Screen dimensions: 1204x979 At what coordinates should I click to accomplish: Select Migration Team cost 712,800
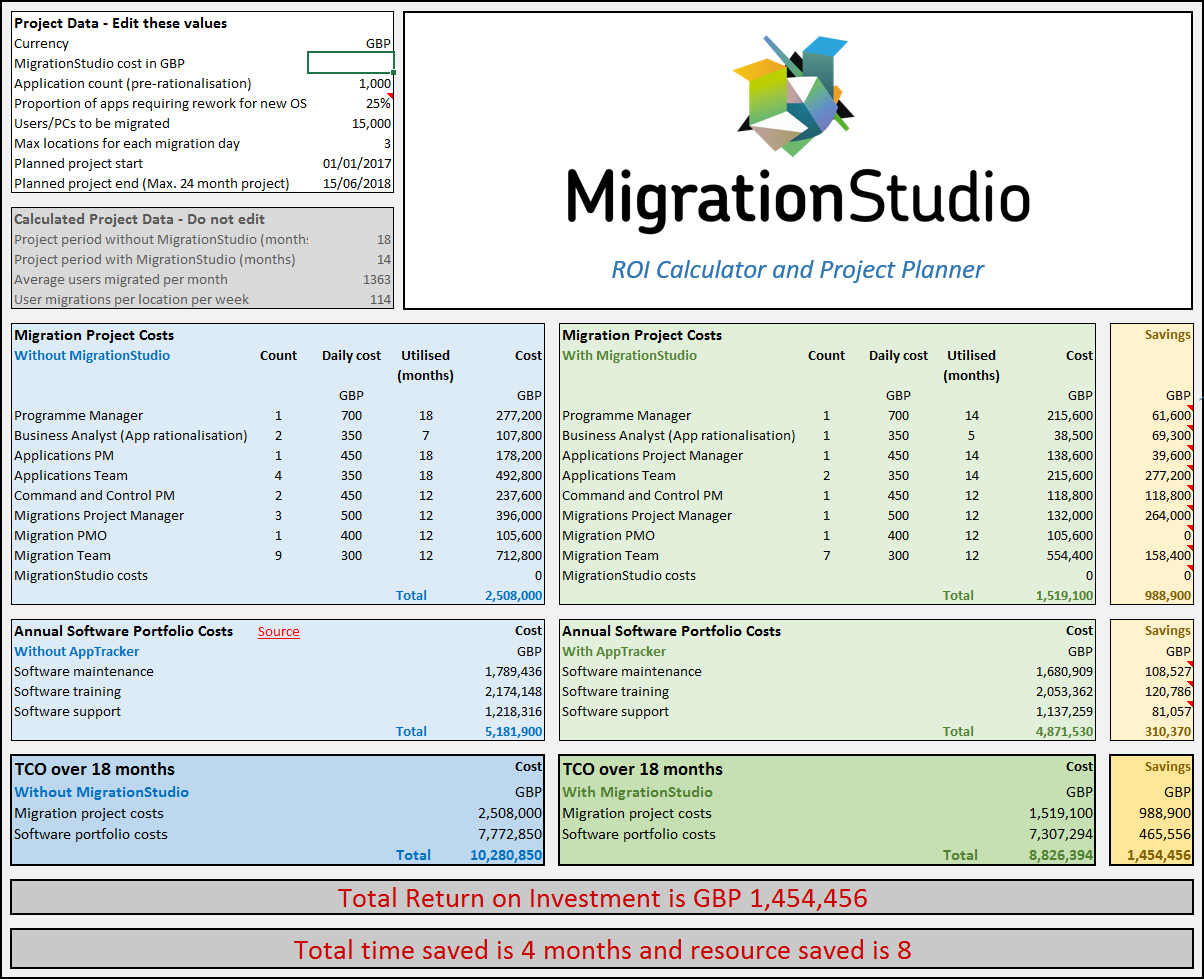(x=519, y=556)
